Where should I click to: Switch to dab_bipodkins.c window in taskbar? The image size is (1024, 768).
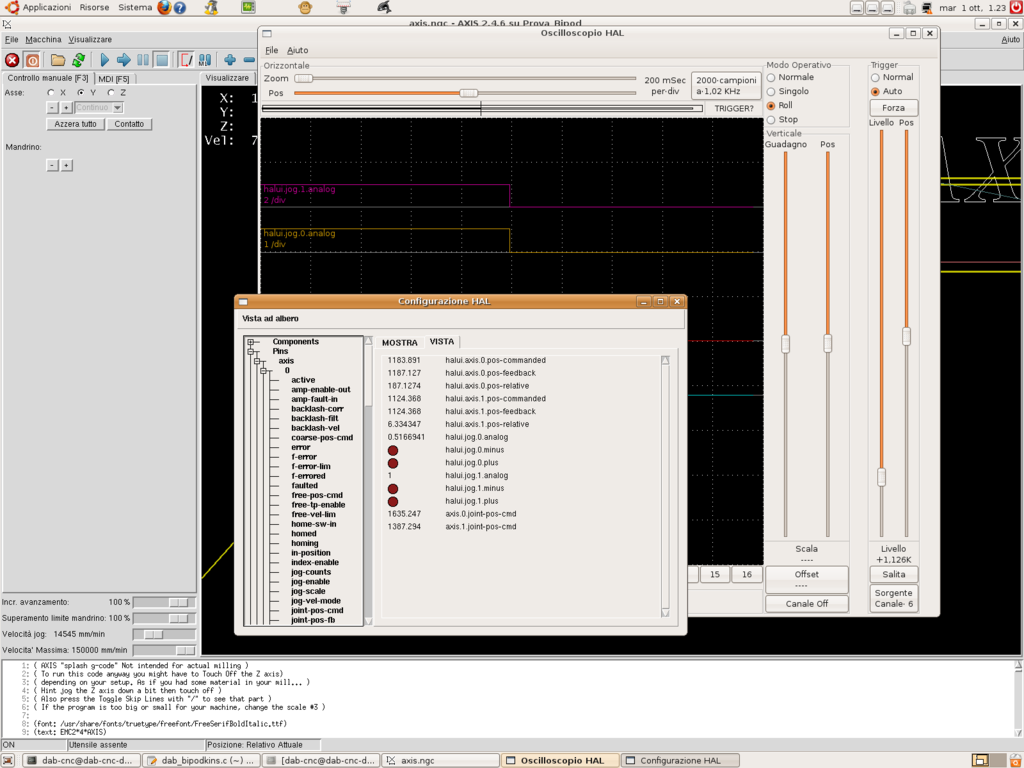tap(200, 761)
